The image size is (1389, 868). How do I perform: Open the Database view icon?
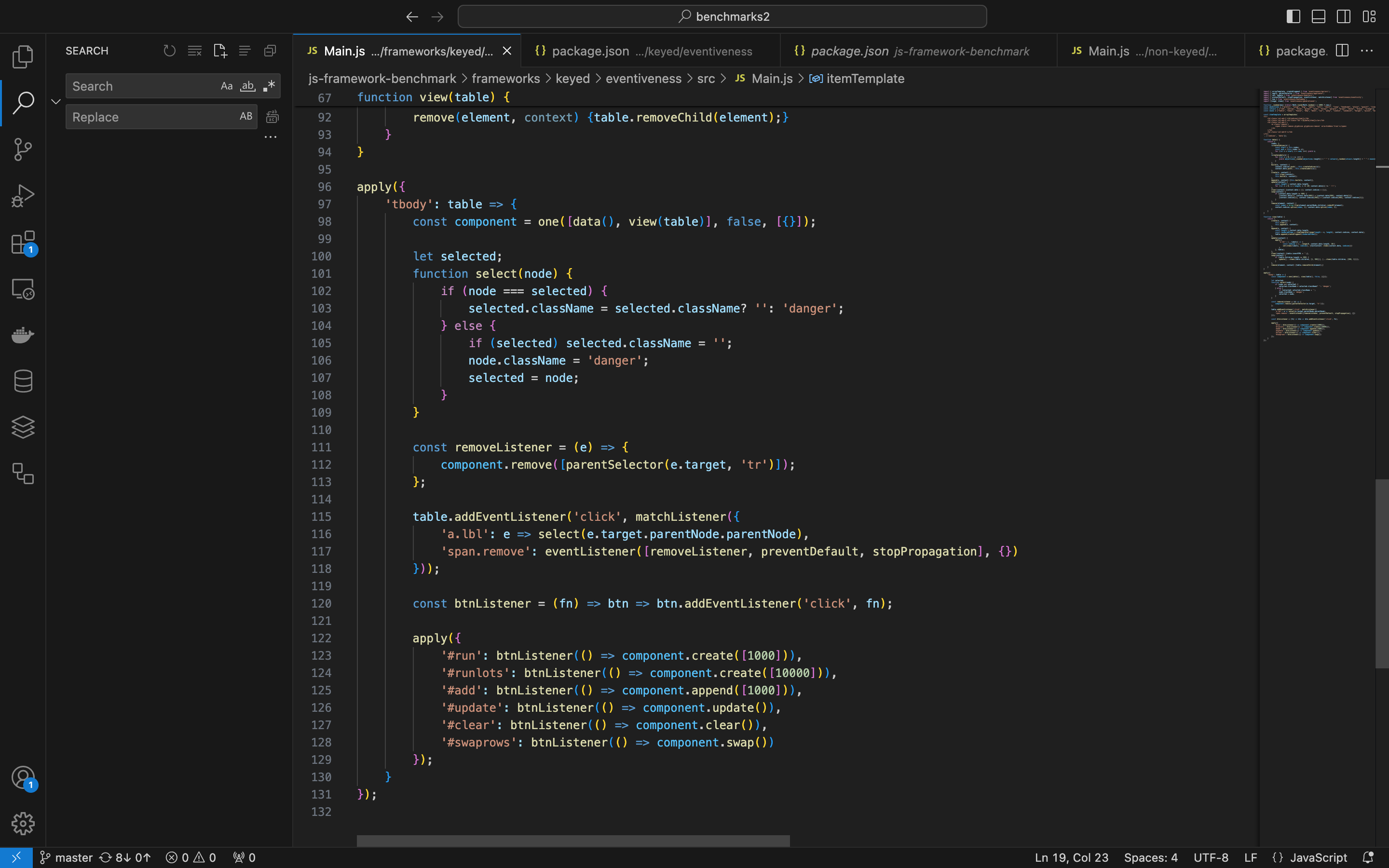coord(23,381)
